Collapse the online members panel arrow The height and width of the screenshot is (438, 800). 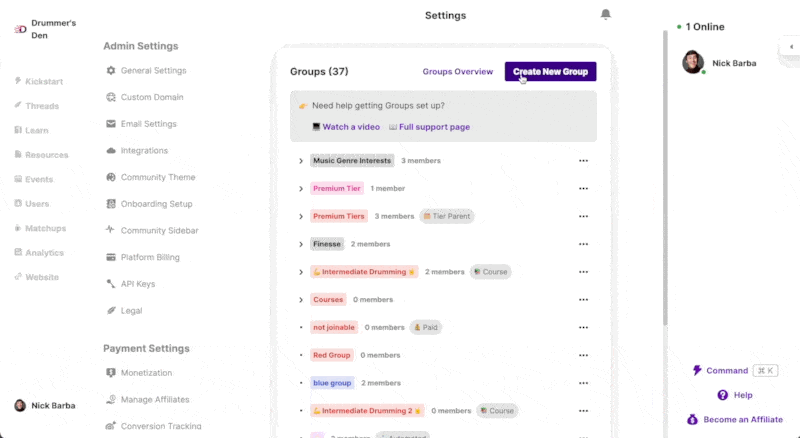[x=791, y=46]
